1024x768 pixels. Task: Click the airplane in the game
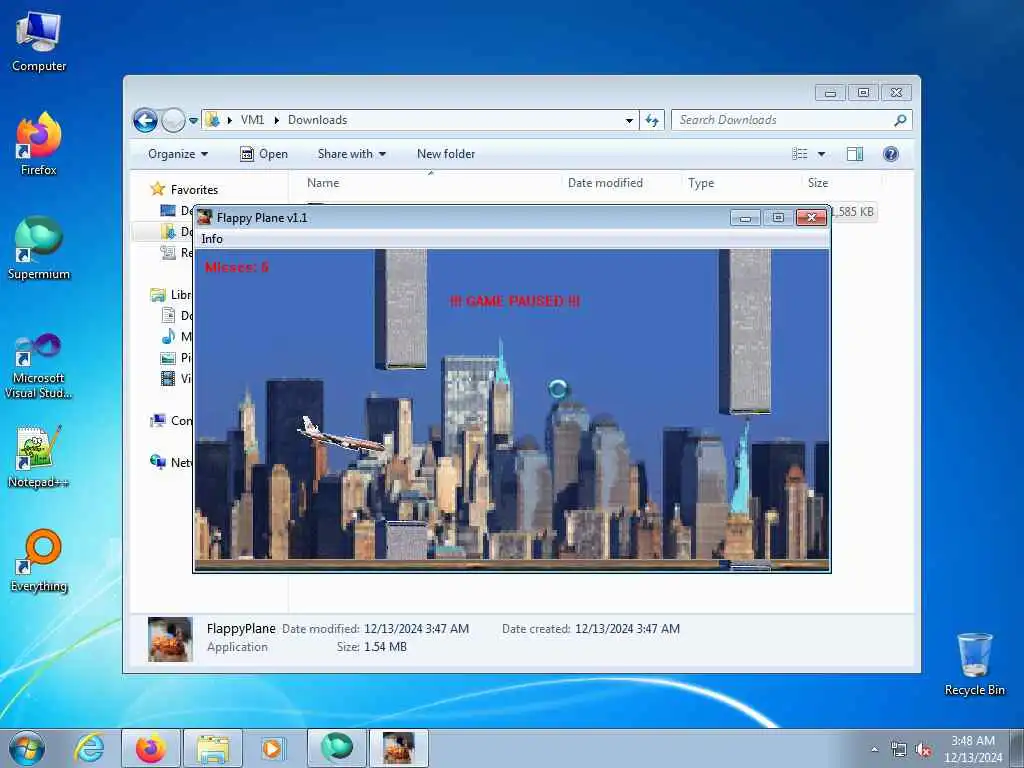[x=343, y=436]
